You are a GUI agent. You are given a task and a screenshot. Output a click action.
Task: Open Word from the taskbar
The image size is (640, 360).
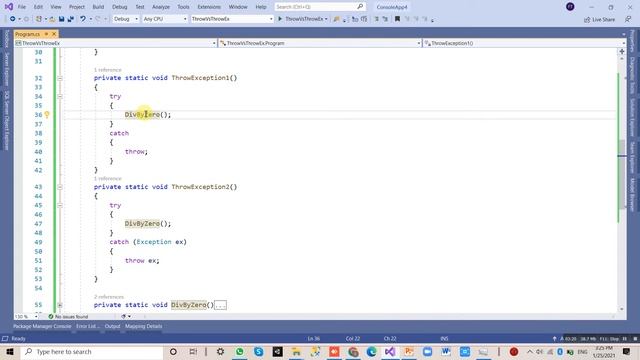[446, 351]
